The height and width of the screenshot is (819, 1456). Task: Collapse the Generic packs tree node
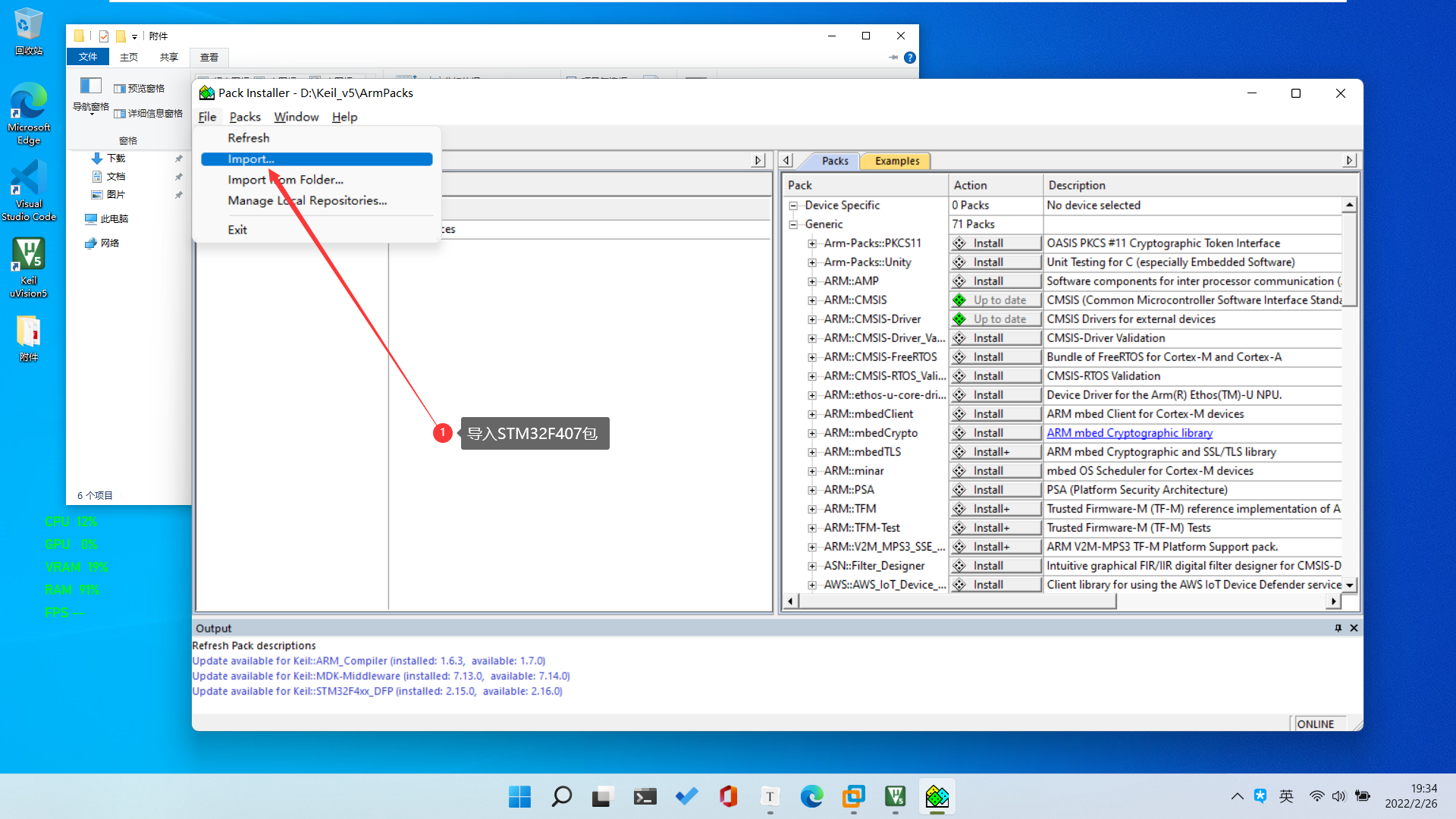click(x=793, y=224)
